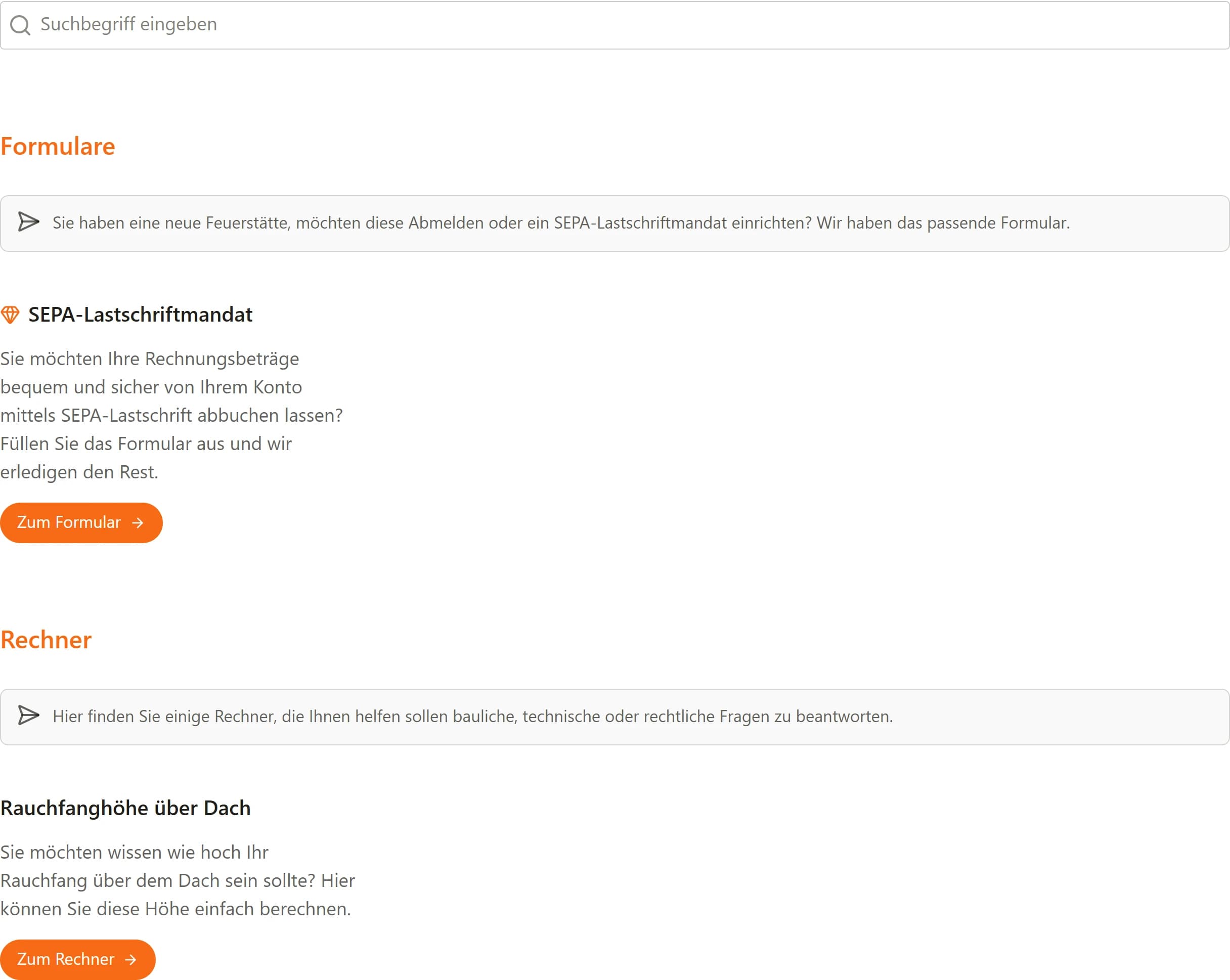
Task: Click the magnifying glass search icon
Action: [21, 25]
